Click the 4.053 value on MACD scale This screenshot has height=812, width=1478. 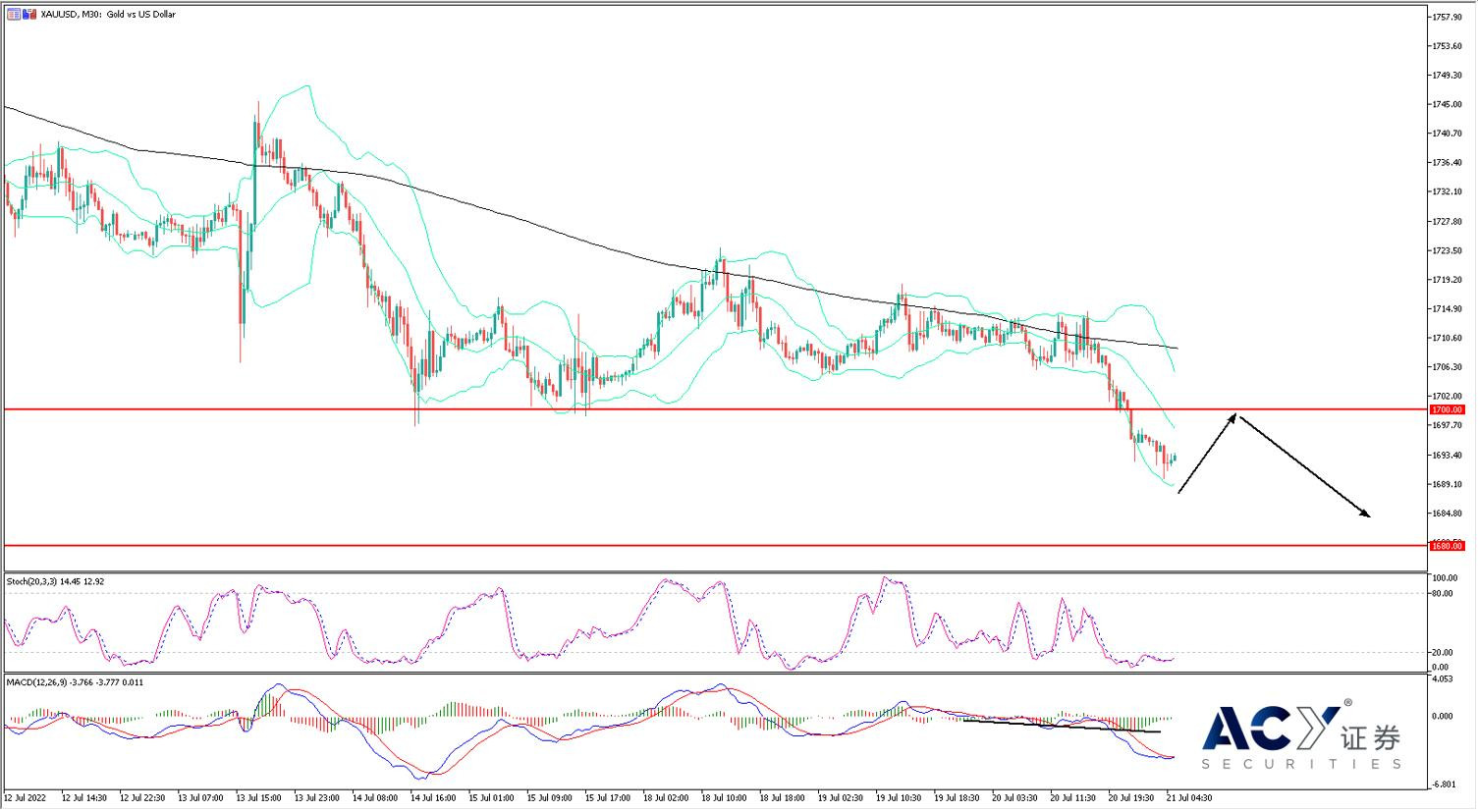click(x=1443, y=679)
